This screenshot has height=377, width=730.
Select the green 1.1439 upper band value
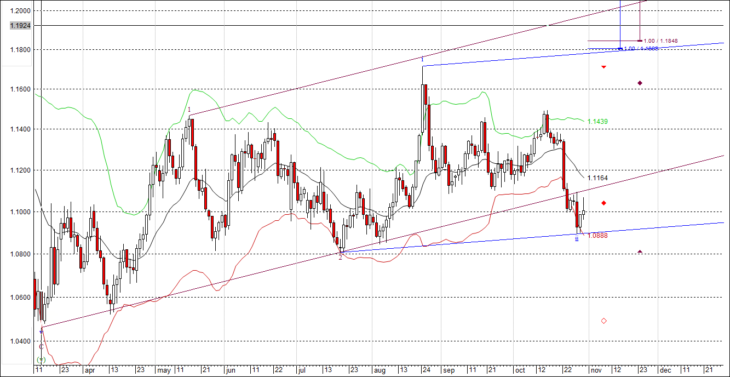point(598,121)
